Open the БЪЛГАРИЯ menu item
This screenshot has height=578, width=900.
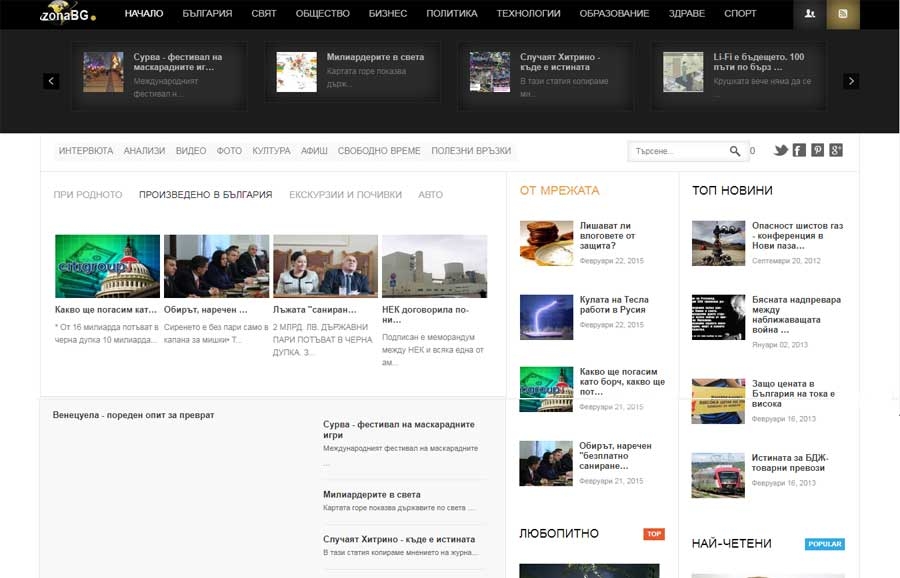(x=207, y=13)
